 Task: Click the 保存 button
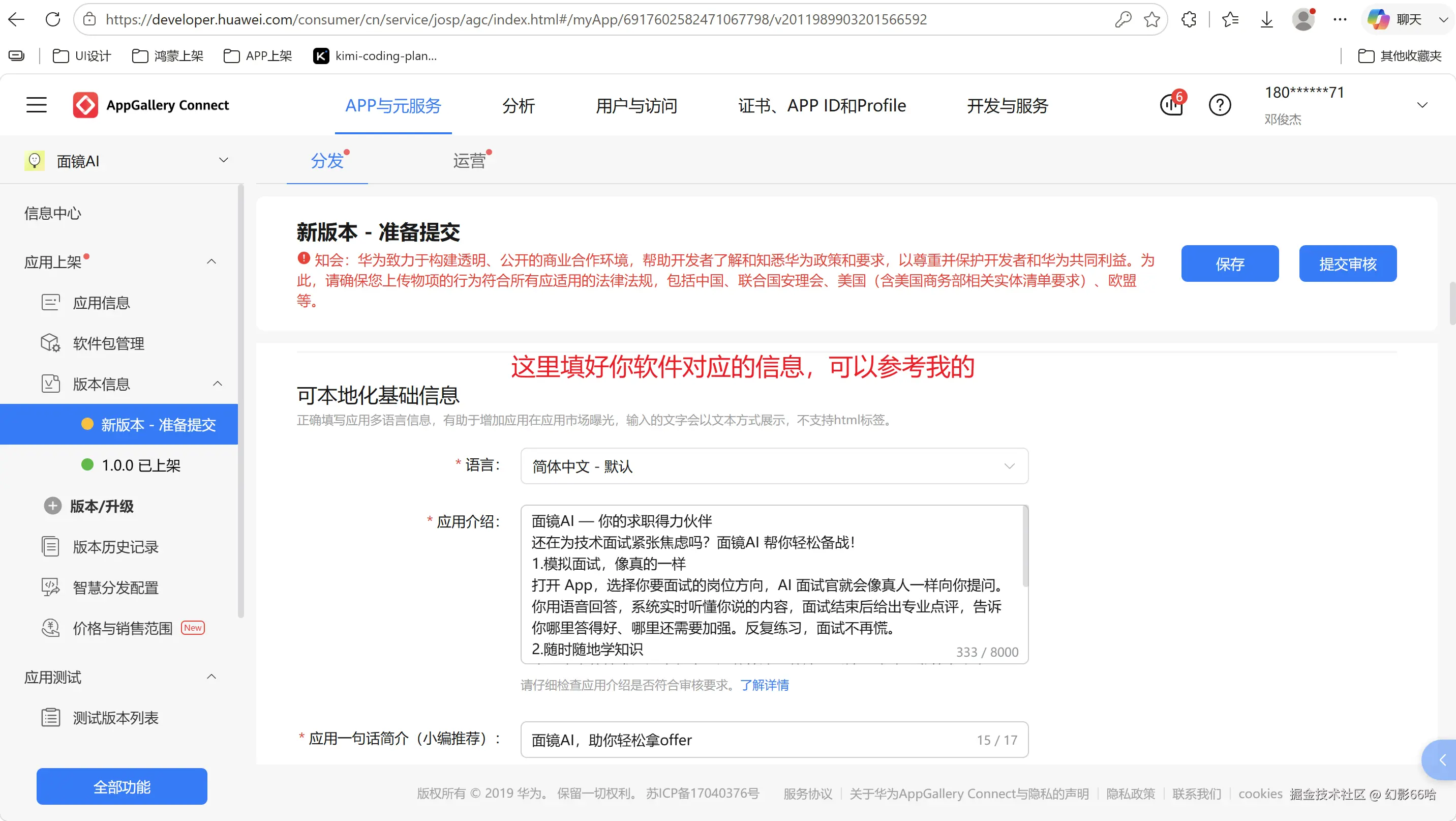click(x=1230, y=263)
